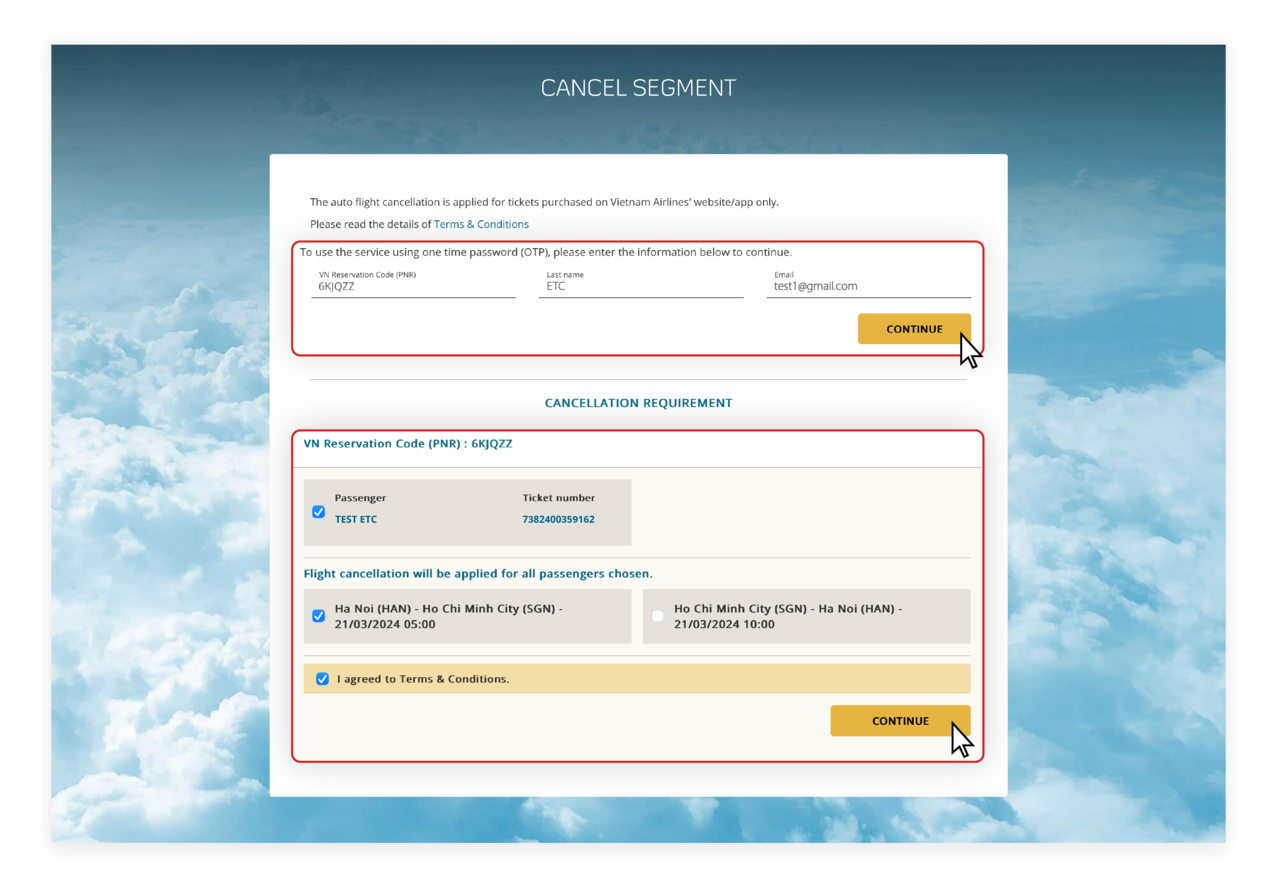
Task: Open the Terms & Conditions link
Action: (481, 224)
